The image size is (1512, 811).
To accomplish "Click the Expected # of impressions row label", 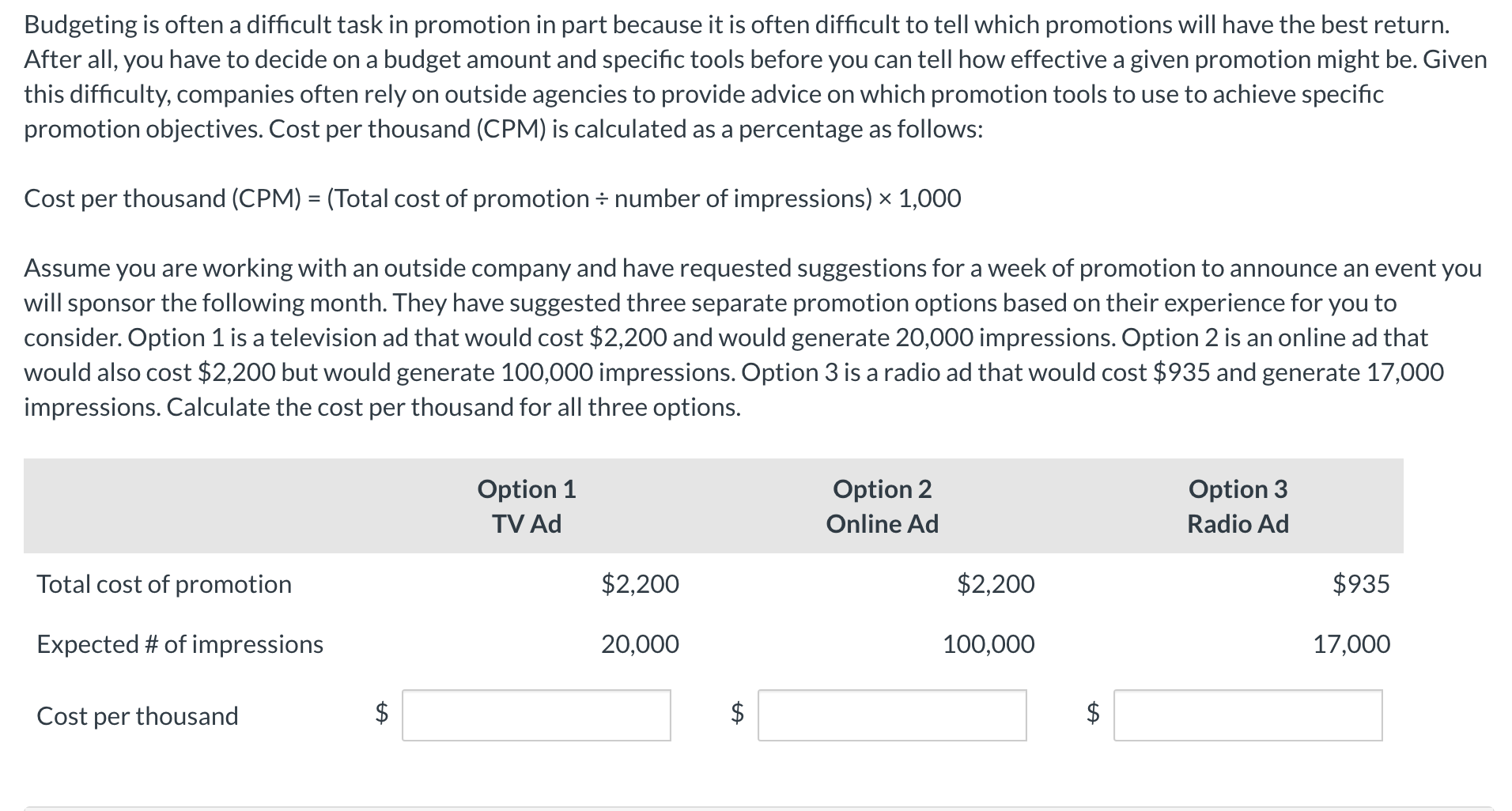I will (180, 644).
